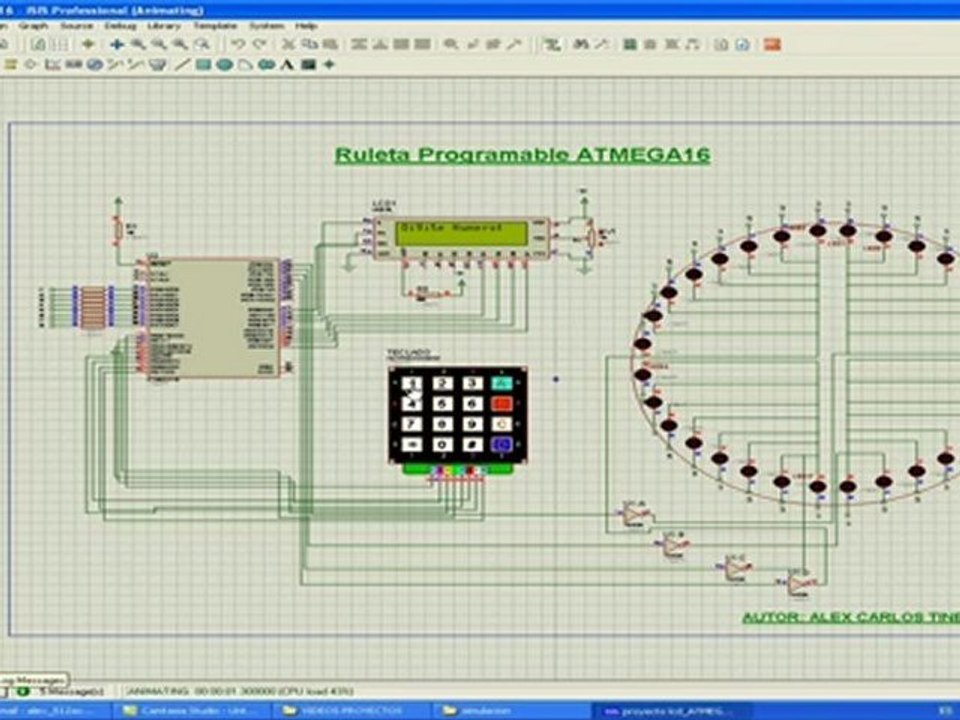Select the closed path drawing tool

[266, 64]
